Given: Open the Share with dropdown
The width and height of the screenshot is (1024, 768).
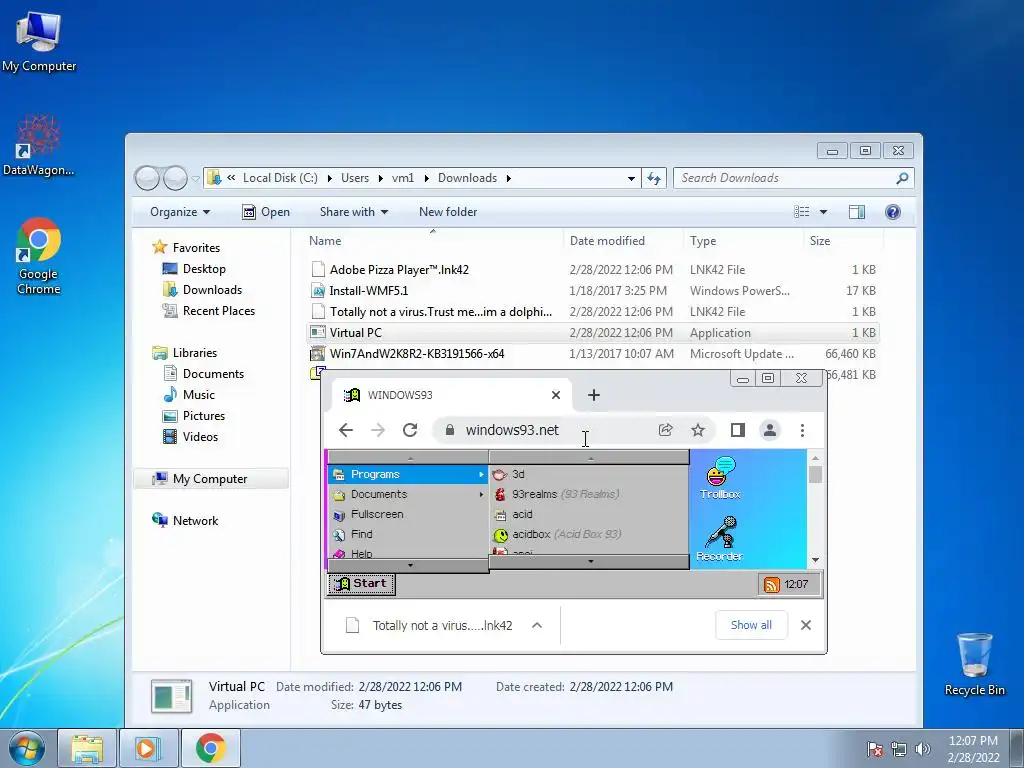Looking at the screenshot, I should (x=353, y=212).
